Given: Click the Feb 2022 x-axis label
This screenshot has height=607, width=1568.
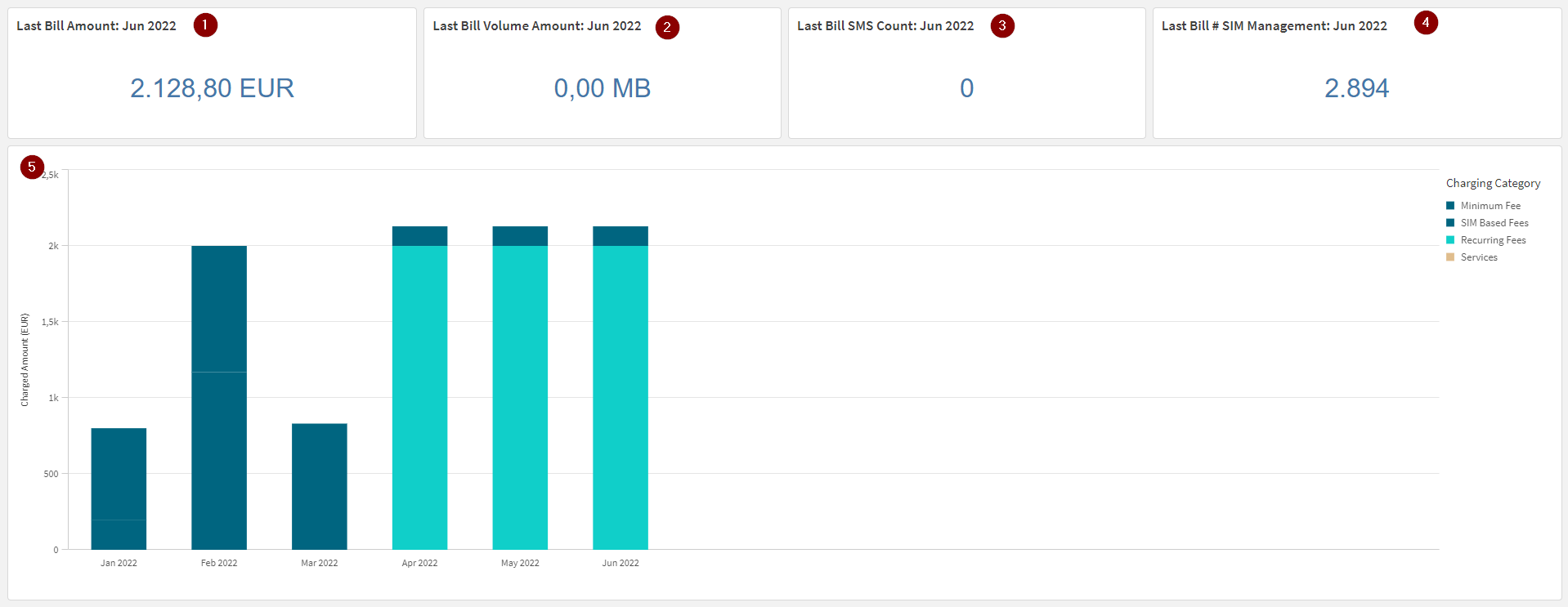Looking at the screenshot, I should [x=219, y=563].
